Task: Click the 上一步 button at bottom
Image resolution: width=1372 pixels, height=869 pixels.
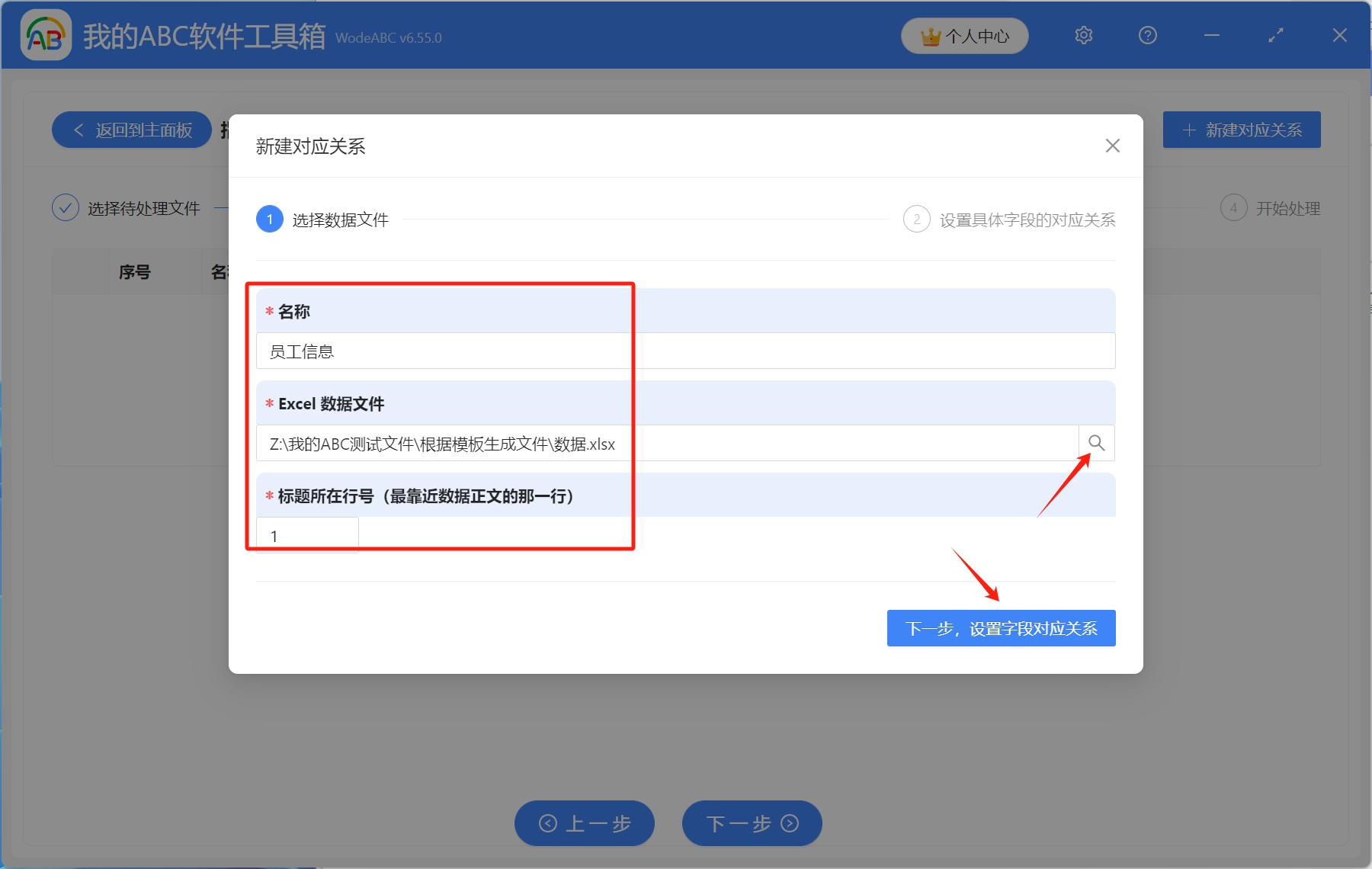Action: (584, 823)
